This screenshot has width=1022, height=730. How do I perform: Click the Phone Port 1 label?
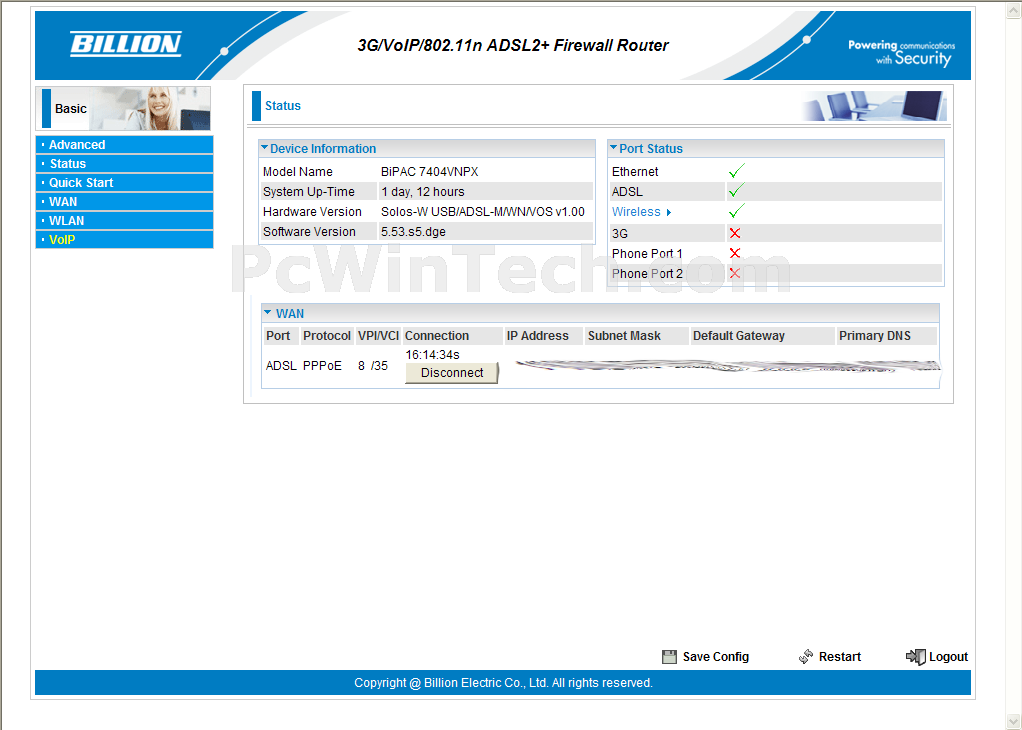coord(647,254)
